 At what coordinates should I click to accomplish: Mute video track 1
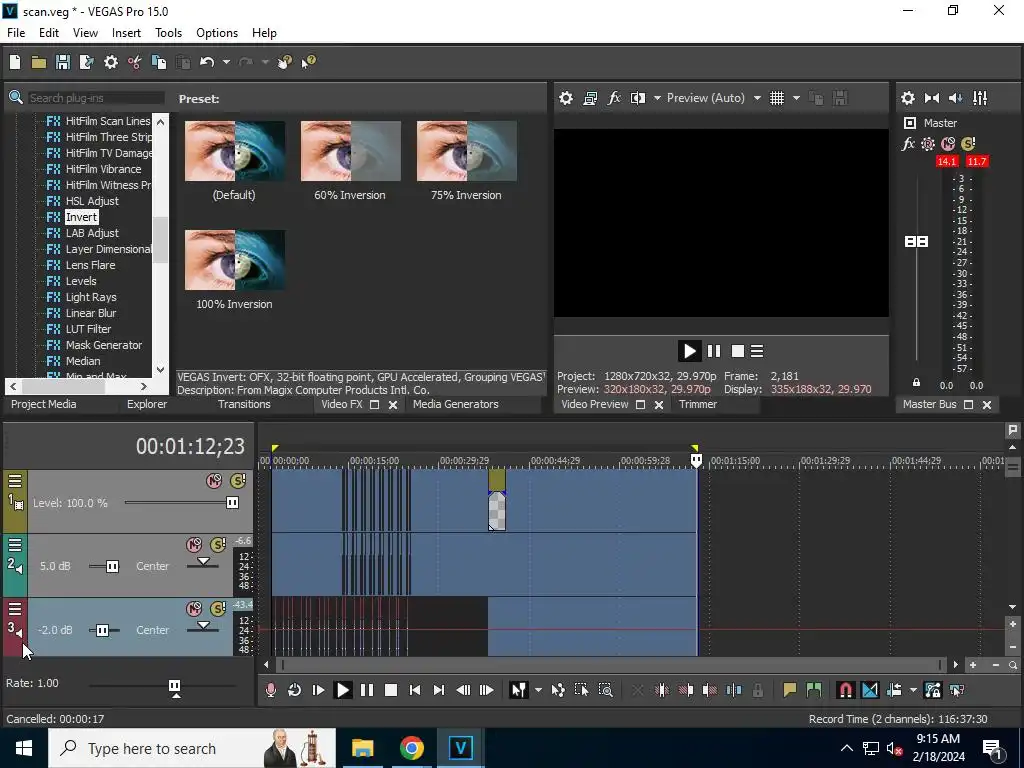(x=214, y=481)
